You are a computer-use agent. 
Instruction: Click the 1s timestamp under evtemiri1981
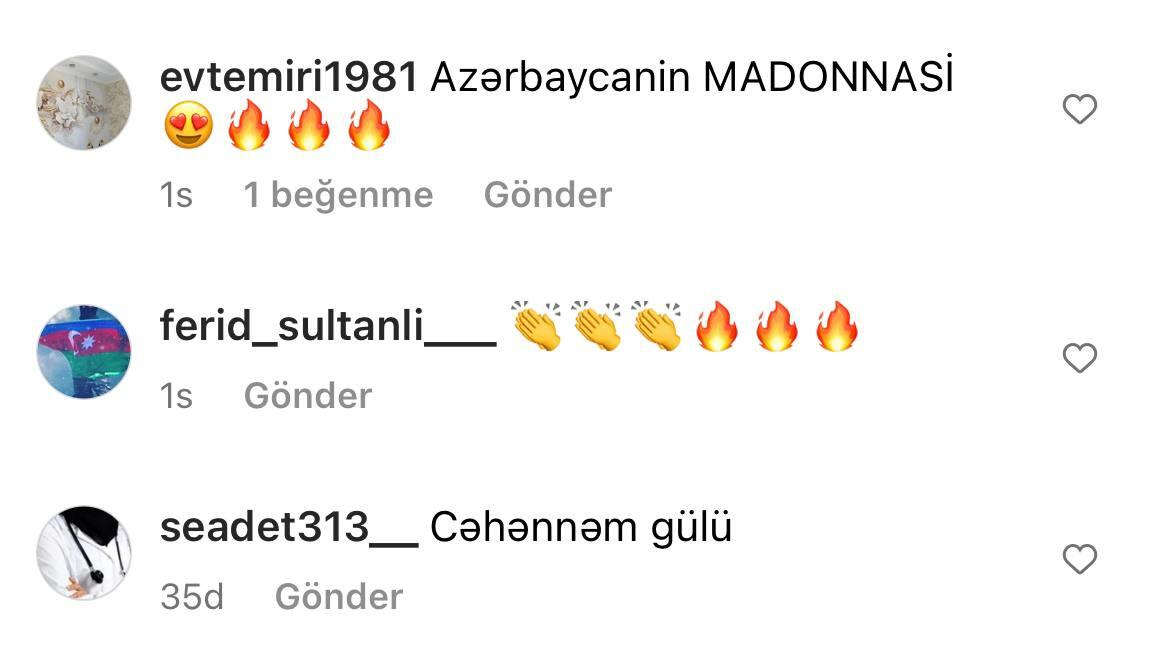(x=176, y=196)
